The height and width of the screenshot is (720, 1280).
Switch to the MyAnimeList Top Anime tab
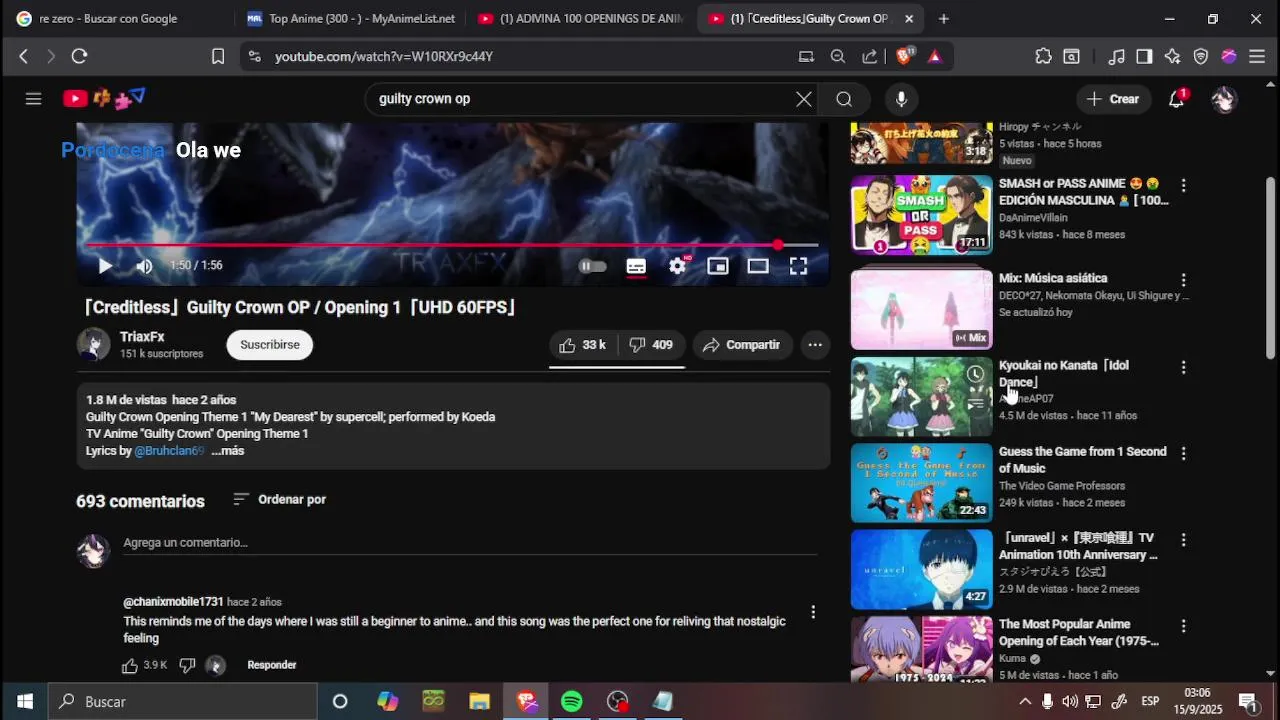352,18
